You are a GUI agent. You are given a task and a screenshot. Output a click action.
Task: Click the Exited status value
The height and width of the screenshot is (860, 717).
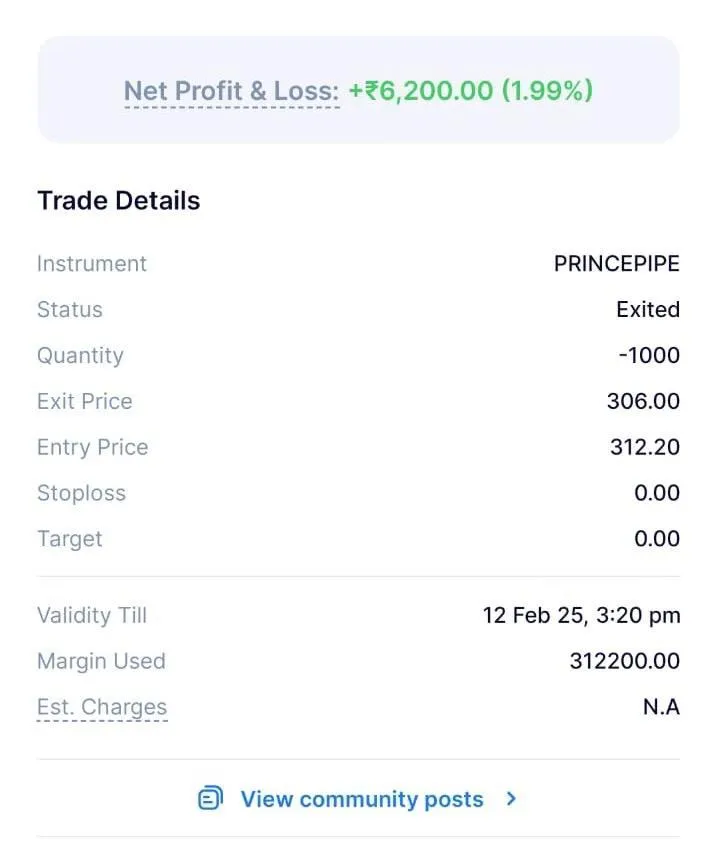coord(648,309)
